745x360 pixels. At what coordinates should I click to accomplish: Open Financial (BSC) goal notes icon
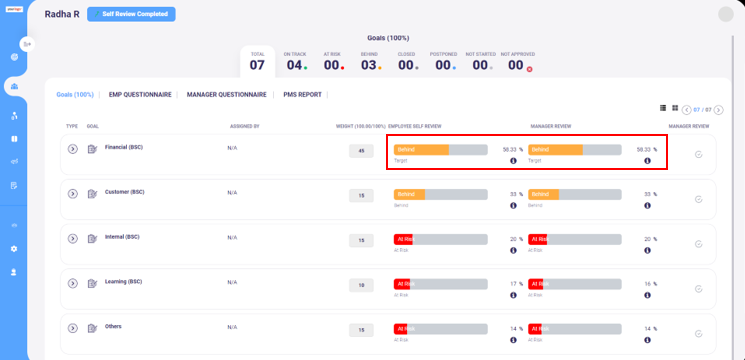point(93,149)
